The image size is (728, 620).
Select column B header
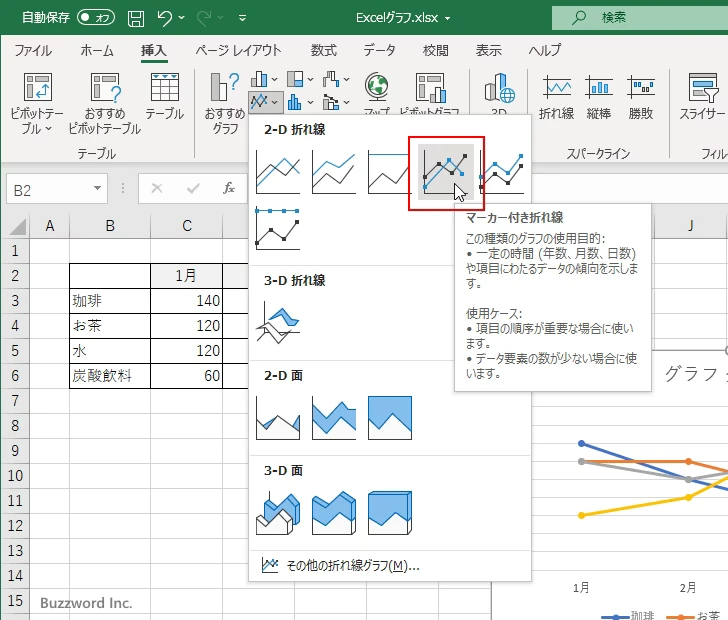[110, 226]
